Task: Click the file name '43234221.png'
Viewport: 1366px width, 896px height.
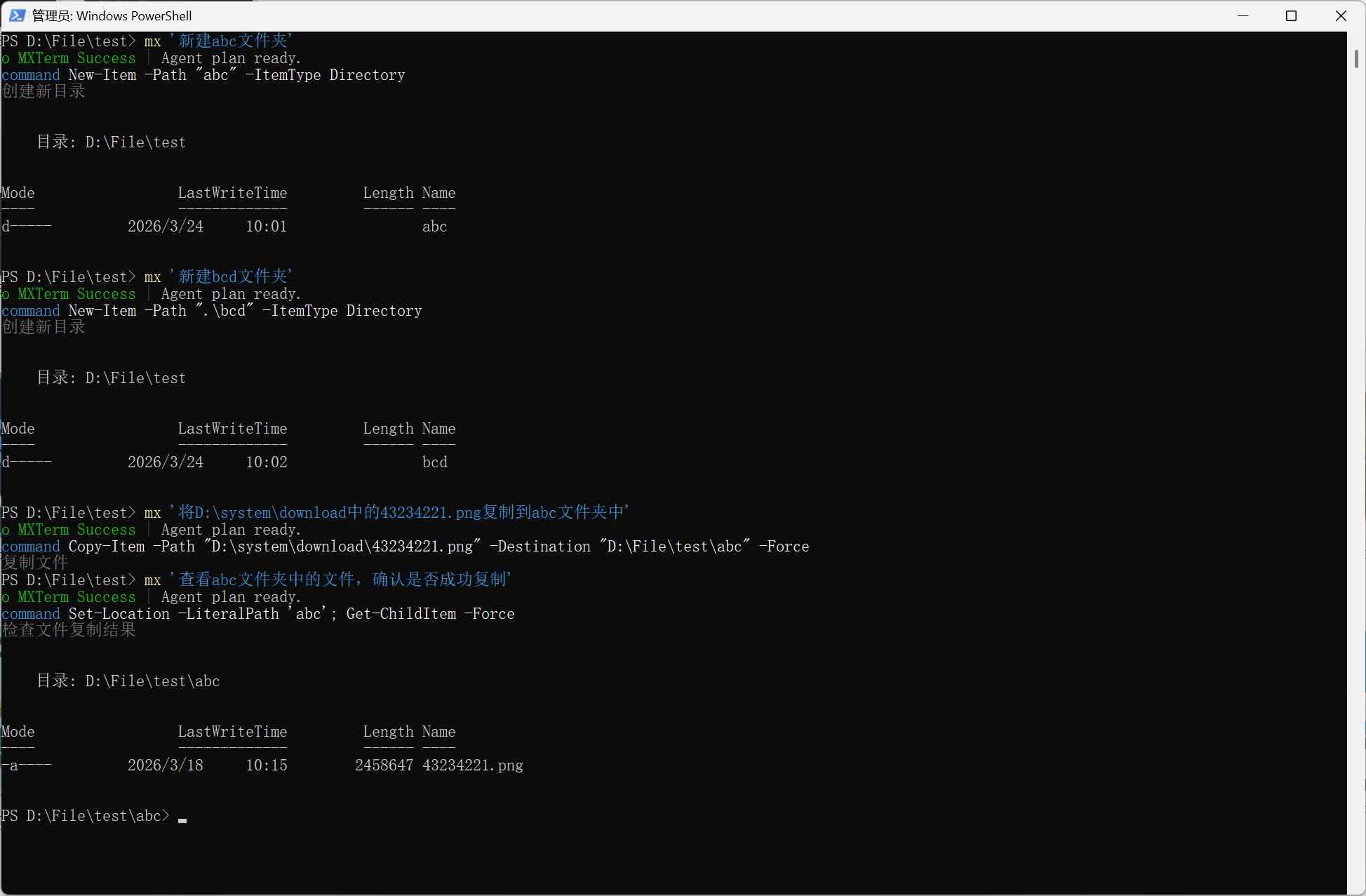Action: [x=473, y=765]
